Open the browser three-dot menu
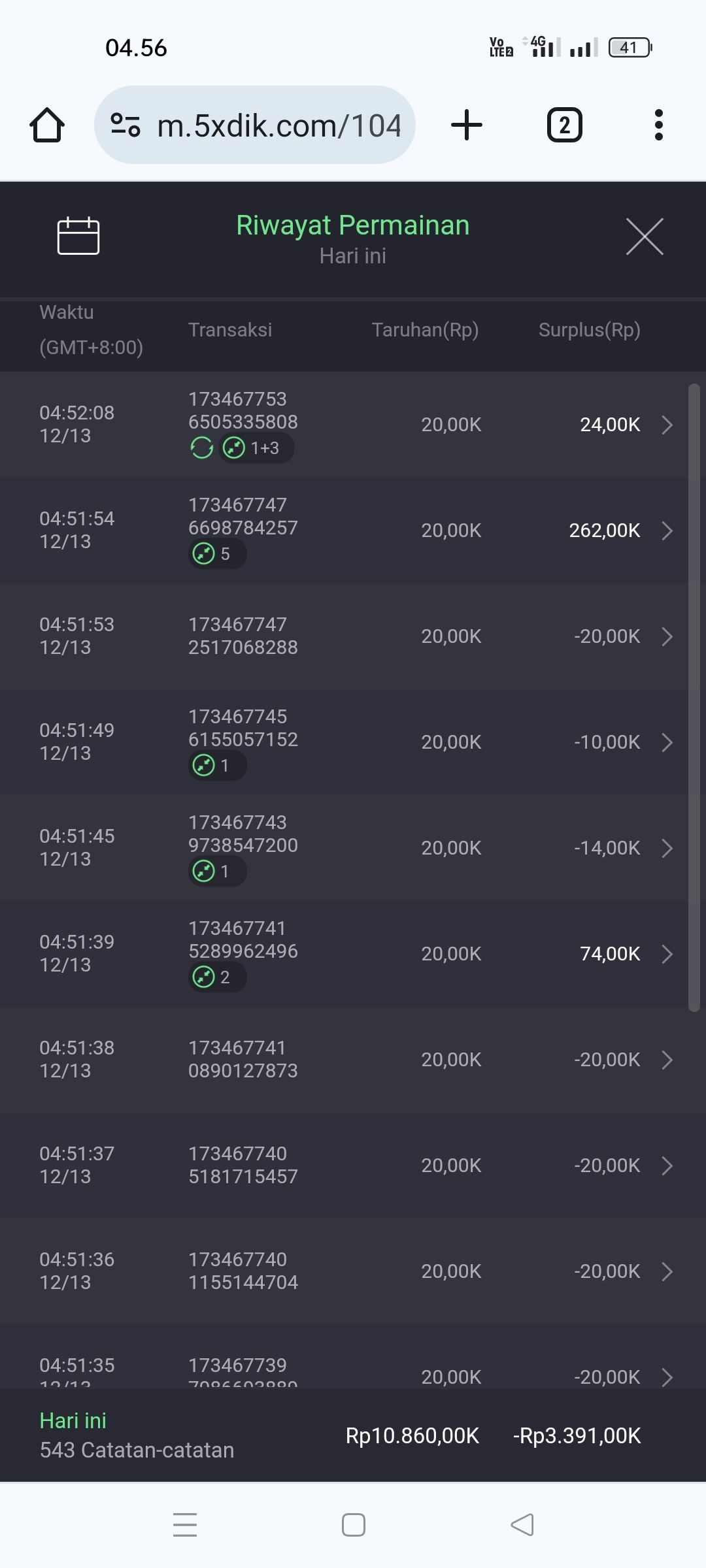The width and height of the screenshot is (706, 1568). click(x=658, y=125)
